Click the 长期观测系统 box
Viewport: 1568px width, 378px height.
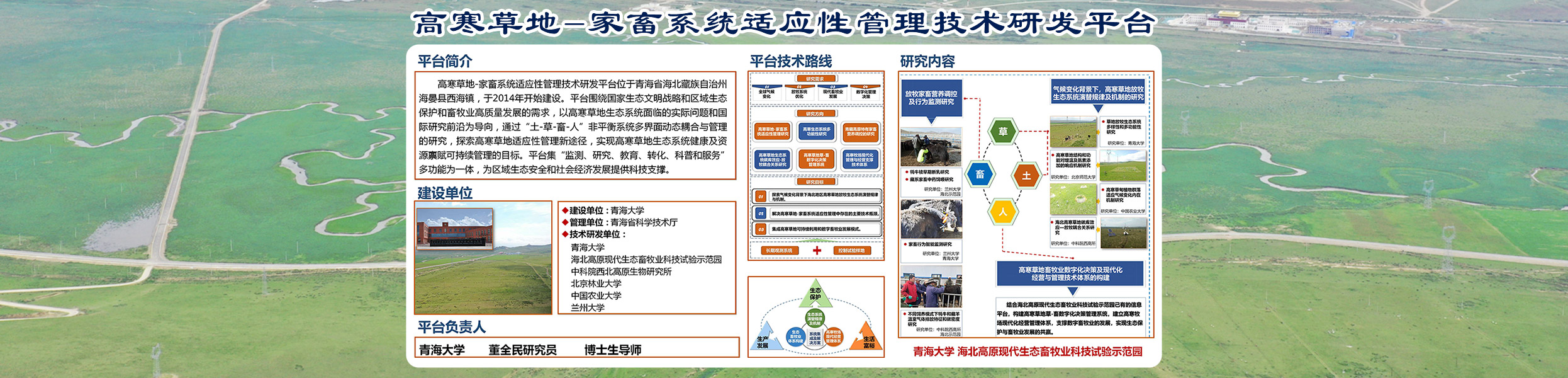(x=779, y=251)
